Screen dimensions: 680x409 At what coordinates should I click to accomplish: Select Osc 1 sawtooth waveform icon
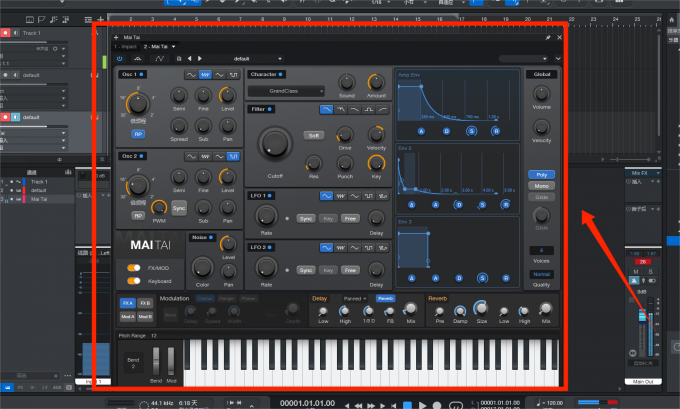tap(205, 75)
